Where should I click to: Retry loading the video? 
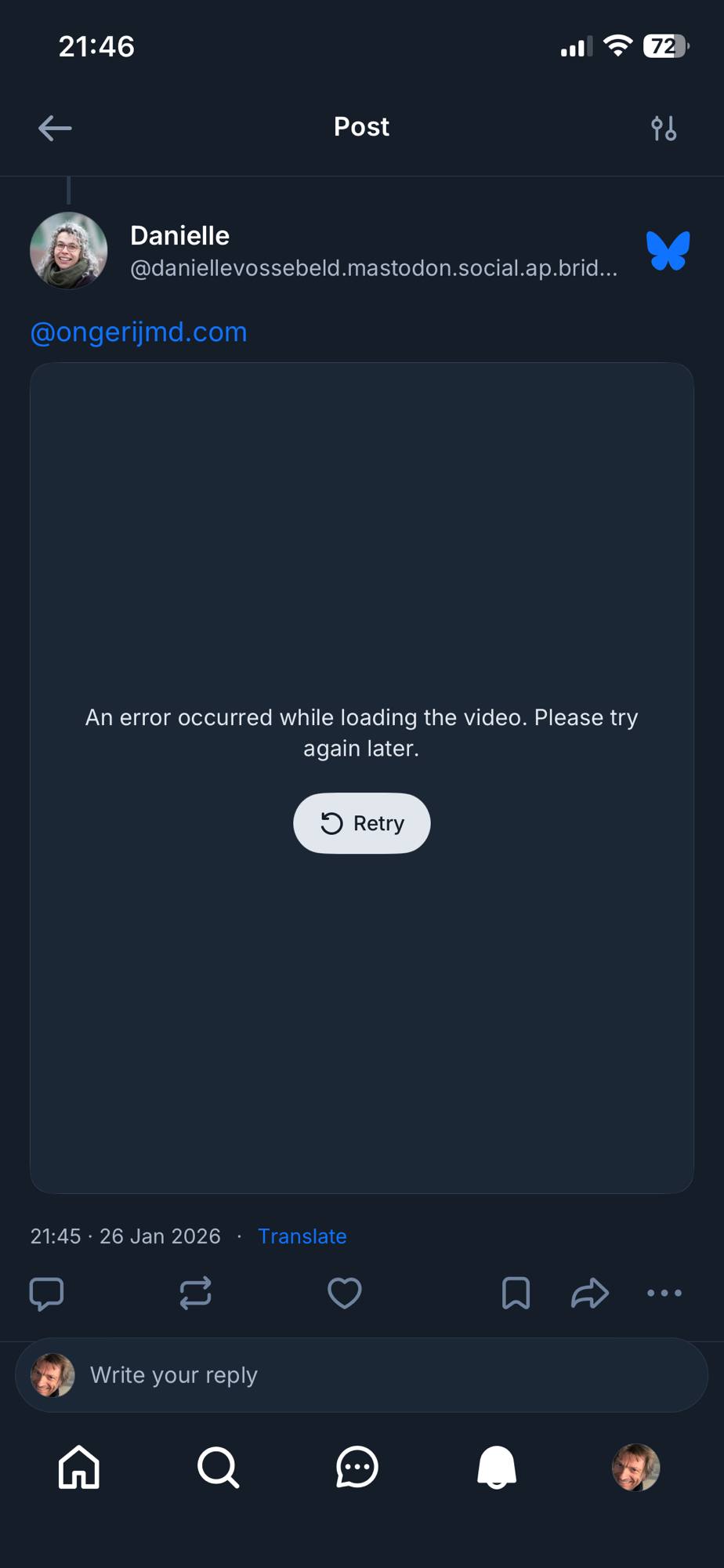click(x=362, y=823)
